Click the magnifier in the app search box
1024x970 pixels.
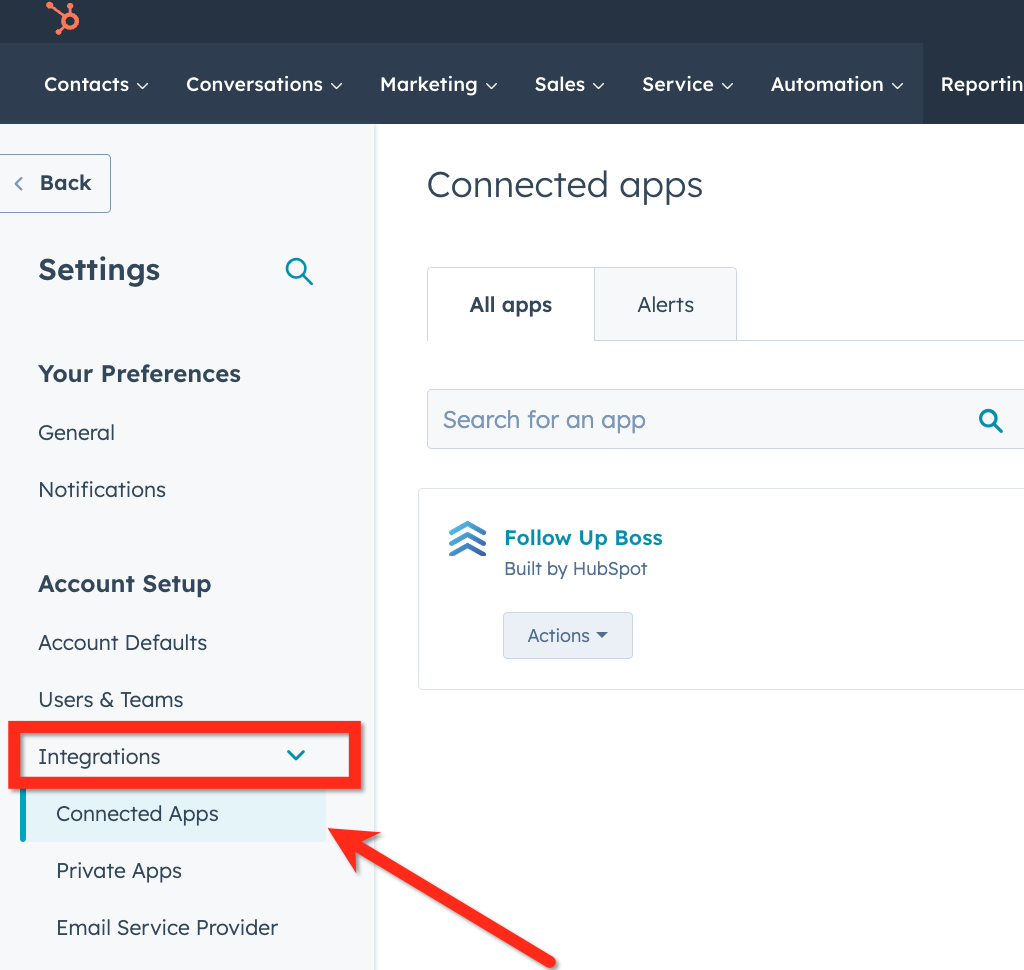[x=990, y=420]
